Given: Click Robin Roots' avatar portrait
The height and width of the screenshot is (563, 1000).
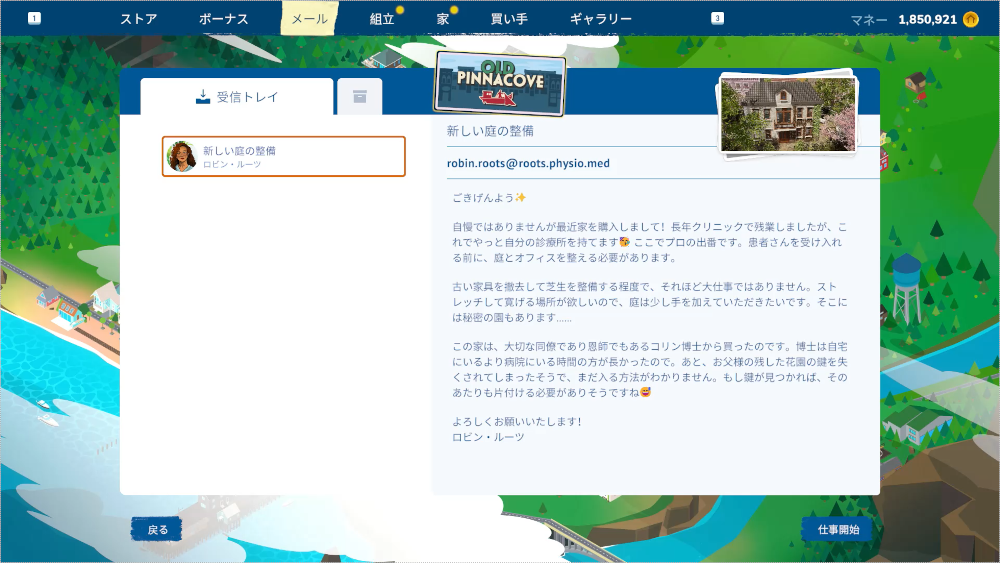Looking at the screenshot, I should pos(181,157).
